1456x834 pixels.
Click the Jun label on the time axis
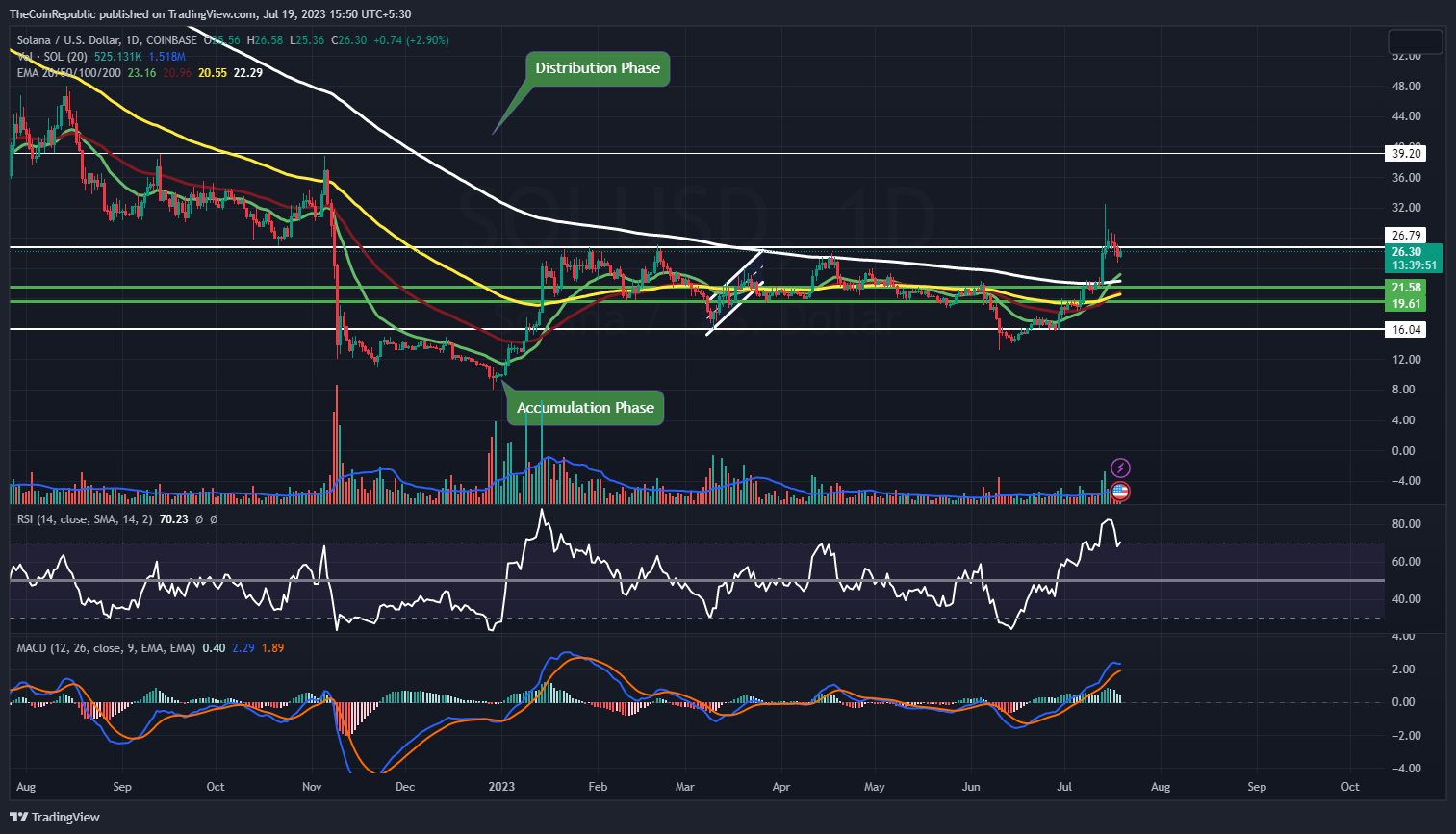pyautogui.click(x=971, y=787)
